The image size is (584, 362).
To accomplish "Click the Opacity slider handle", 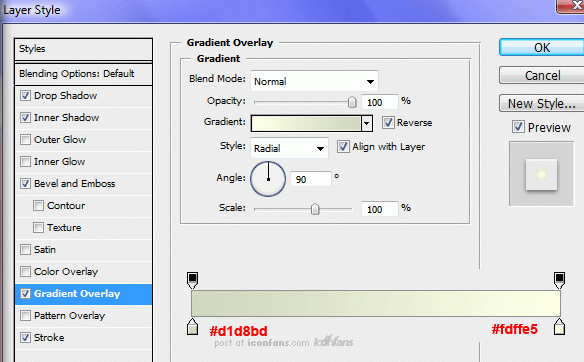I will pyautogui.click(x=352, y=102).
